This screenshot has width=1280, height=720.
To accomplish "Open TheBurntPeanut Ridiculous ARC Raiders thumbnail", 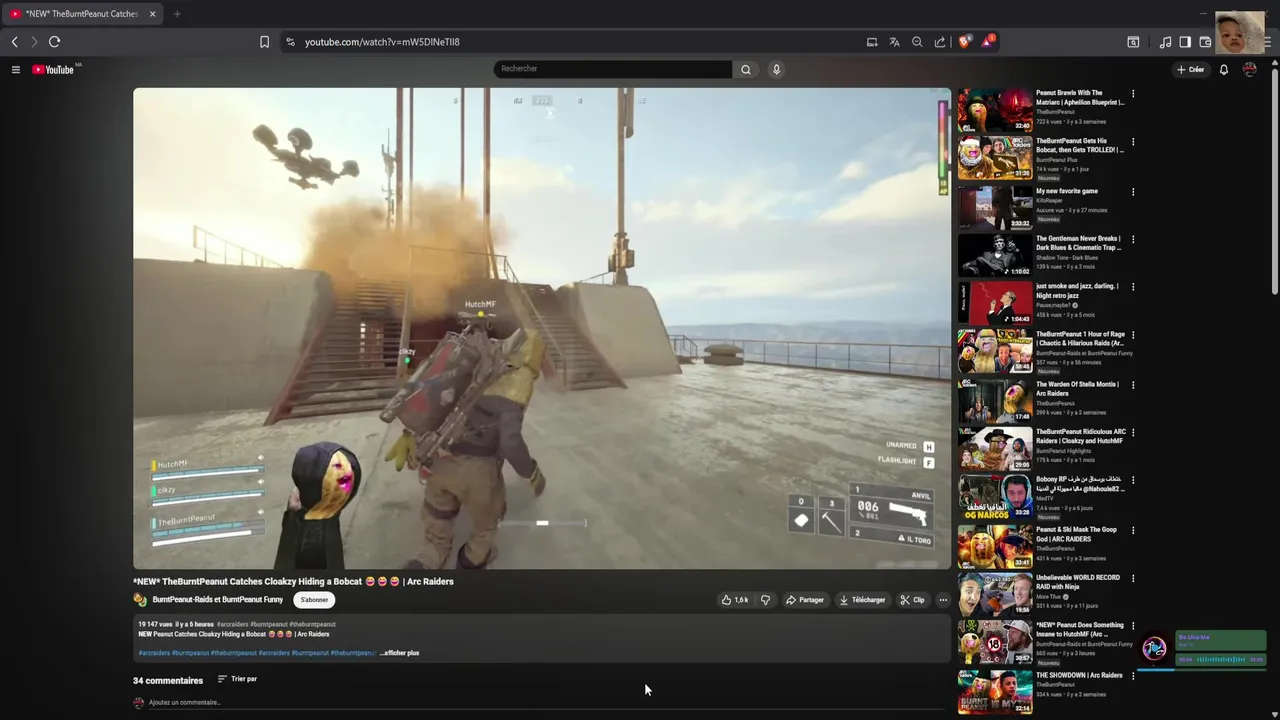I will [995, 449].
